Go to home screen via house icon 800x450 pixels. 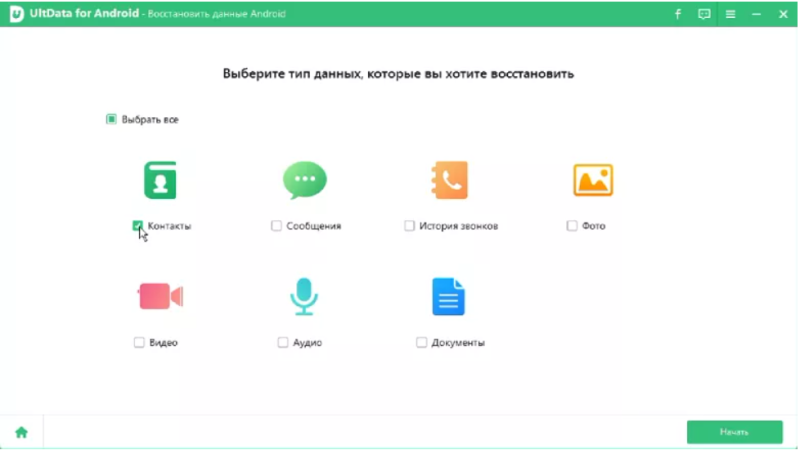[21, 433]
